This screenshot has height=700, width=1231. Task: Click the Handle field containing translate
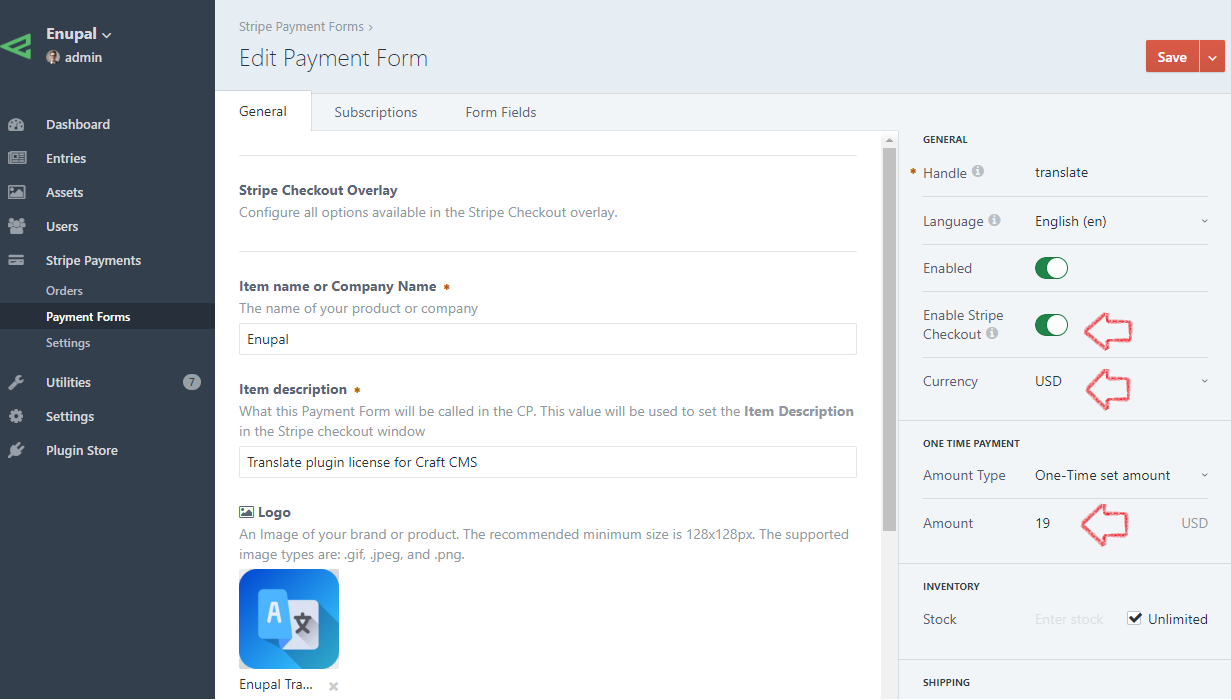tap(1121, 172)
